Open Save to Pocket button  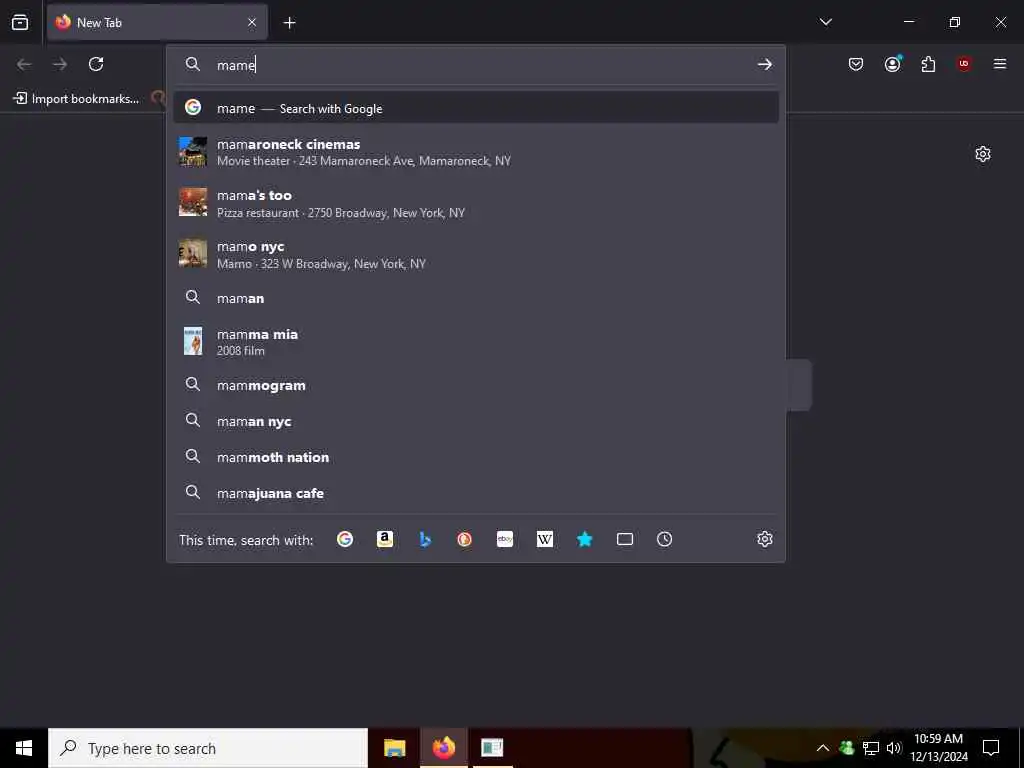pyautogui.click(x=856, y=64)
